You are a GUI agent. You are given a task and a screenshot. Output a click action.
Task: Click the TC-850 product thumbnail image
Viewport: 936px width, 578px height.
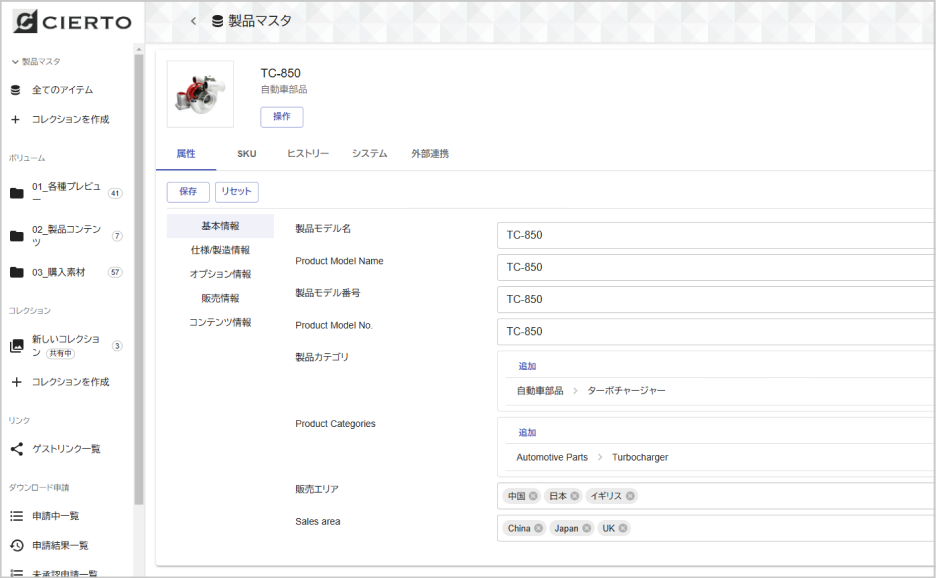pyautogui.click(x=199, y=93)
